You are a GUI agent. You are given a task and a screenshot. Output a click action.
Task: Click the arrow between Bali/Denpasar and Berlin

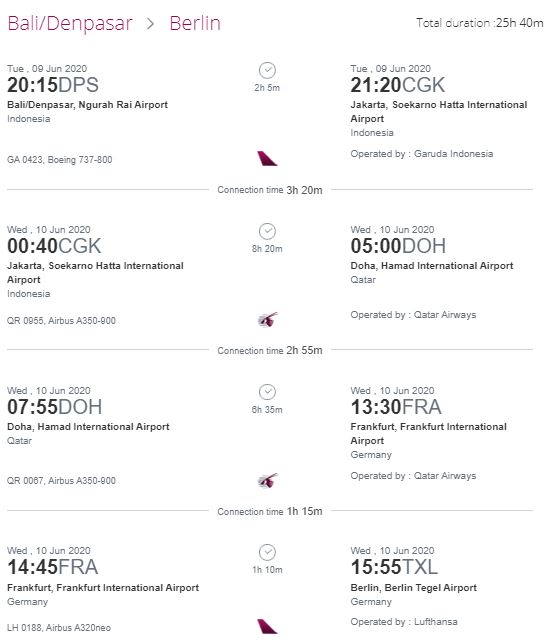click(x=150, y=24)
